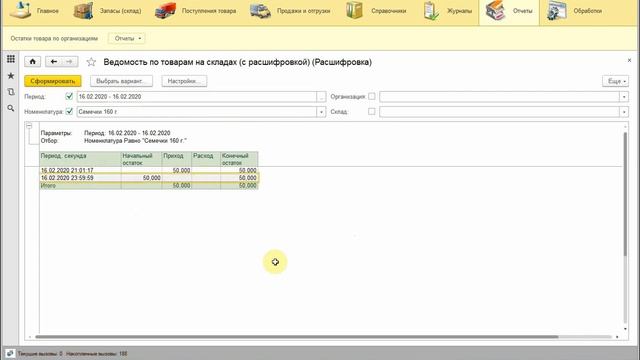
Task: Open period selection ellipsis button
Action: (x=322, y=97)
